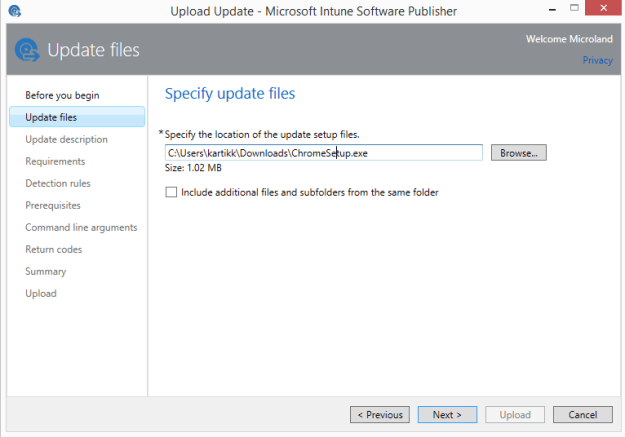Proceed with the Next button

click(447, 415)
